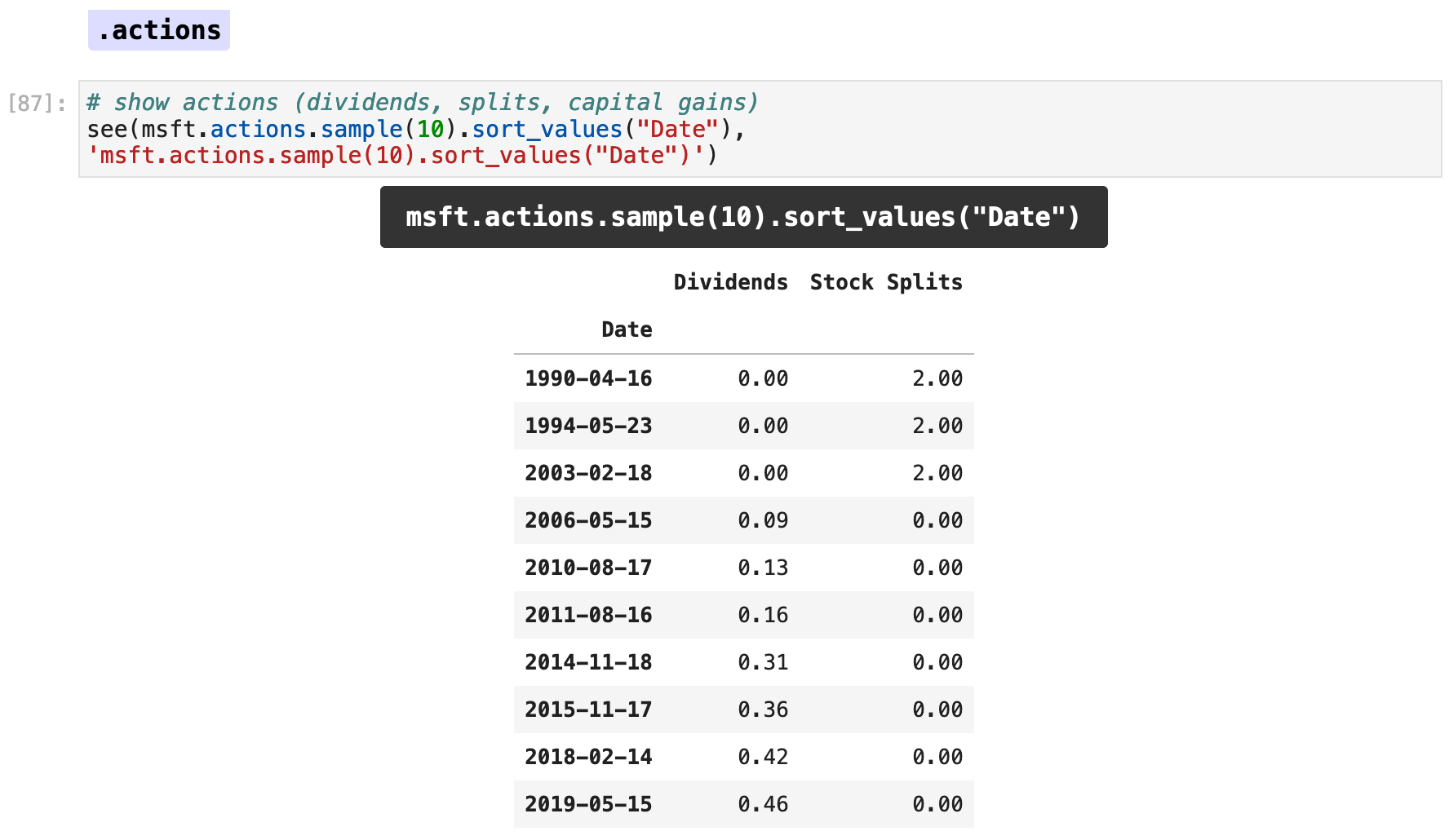Click the 2006-05-15 date row label
The image size is (1449, 840).
point(588,520)
